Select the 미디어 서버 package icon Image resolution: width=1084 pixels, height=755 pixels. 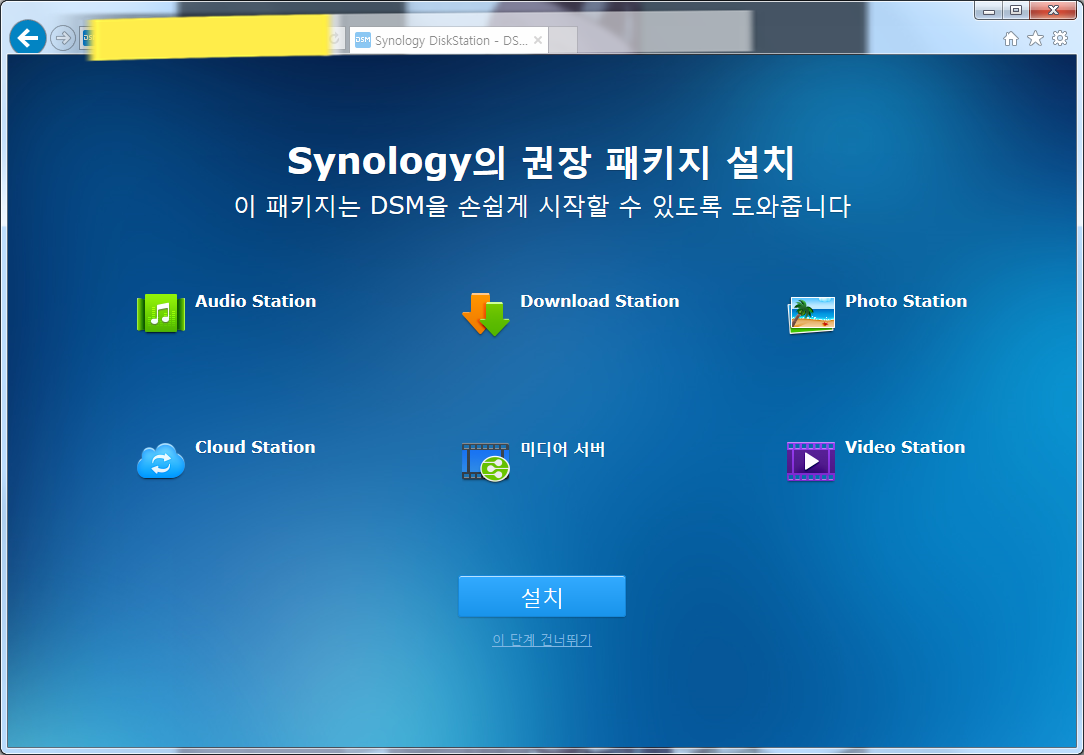click(x=486, y=460)
